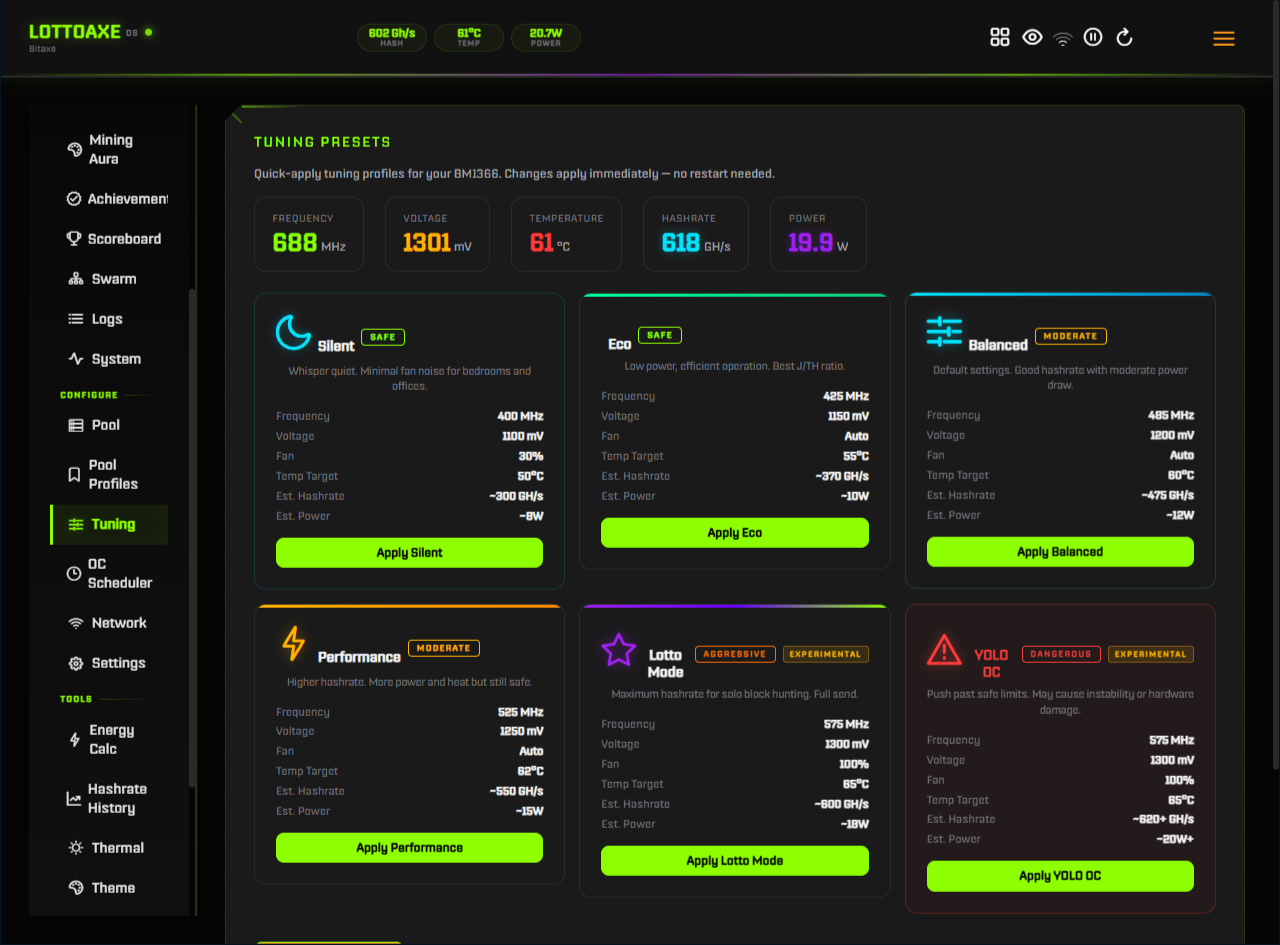
Task: Click the MODERATE badge on Balanced card
Action: click(1071, 336)
